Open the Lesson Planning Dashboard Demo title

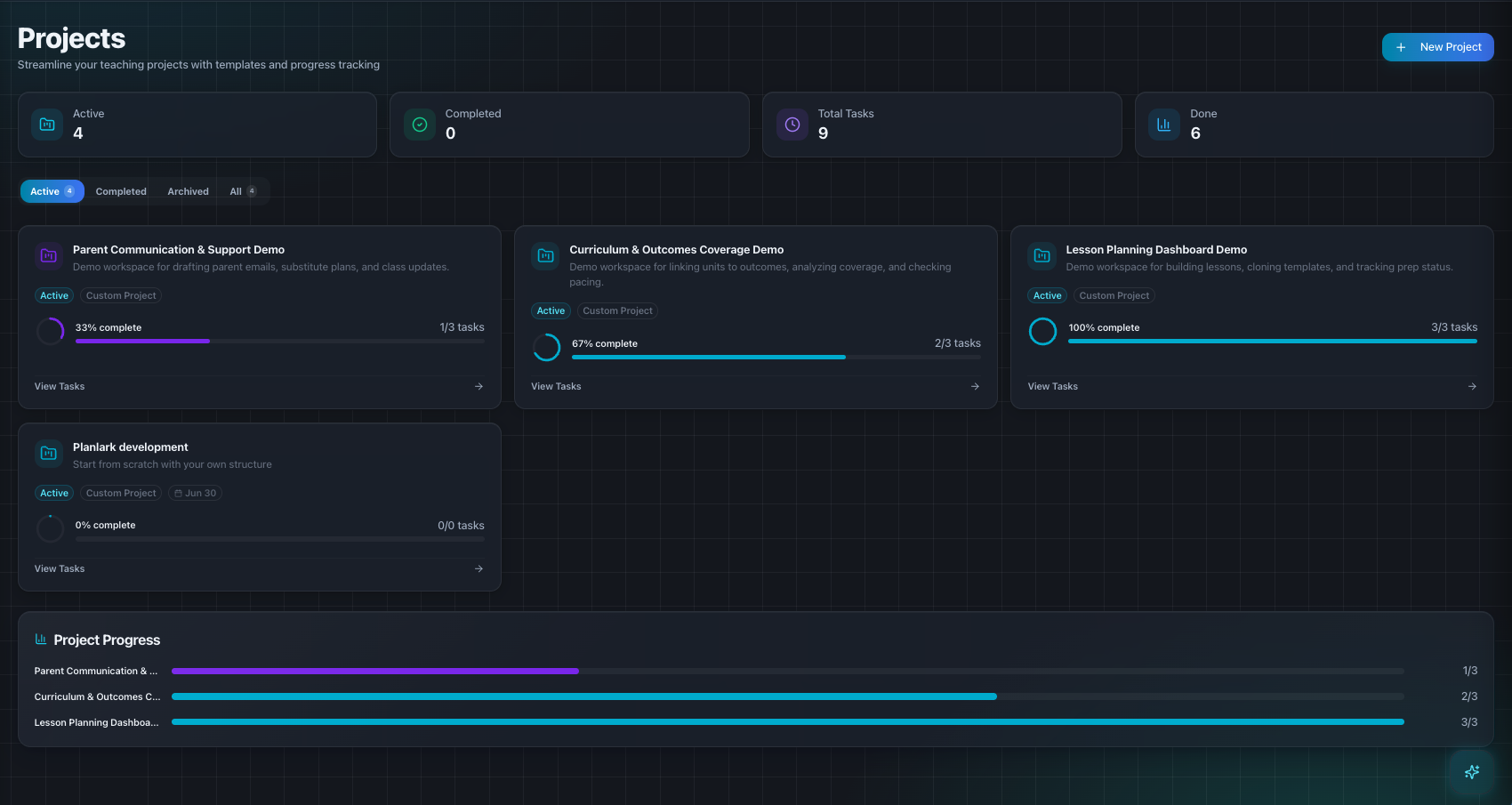1155,250
